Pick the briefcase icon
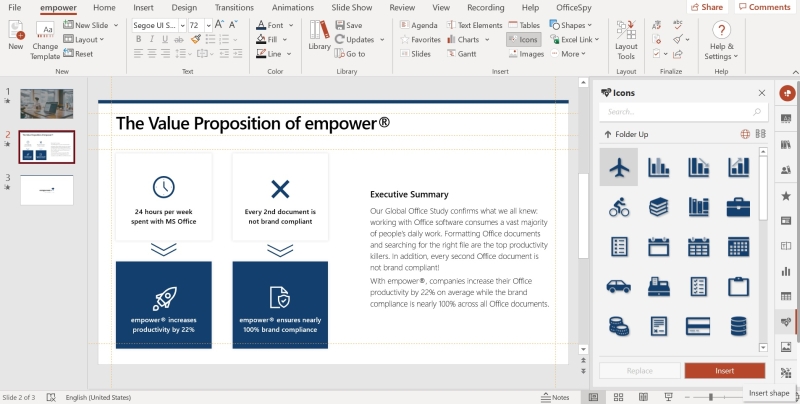 [738, 206]
